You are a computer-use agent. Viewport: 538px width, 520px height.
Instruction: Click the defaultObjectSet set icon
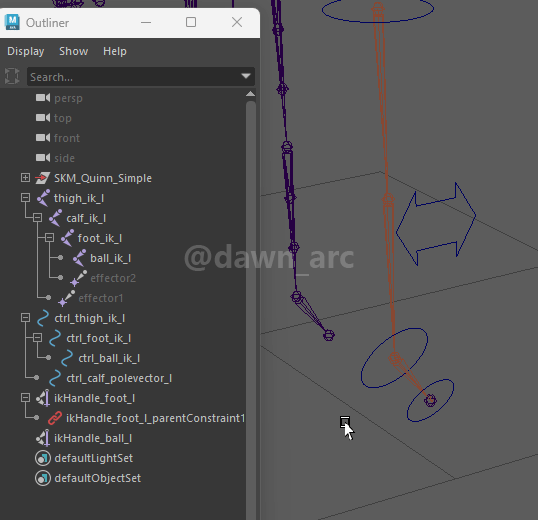[x=43, y=478]
